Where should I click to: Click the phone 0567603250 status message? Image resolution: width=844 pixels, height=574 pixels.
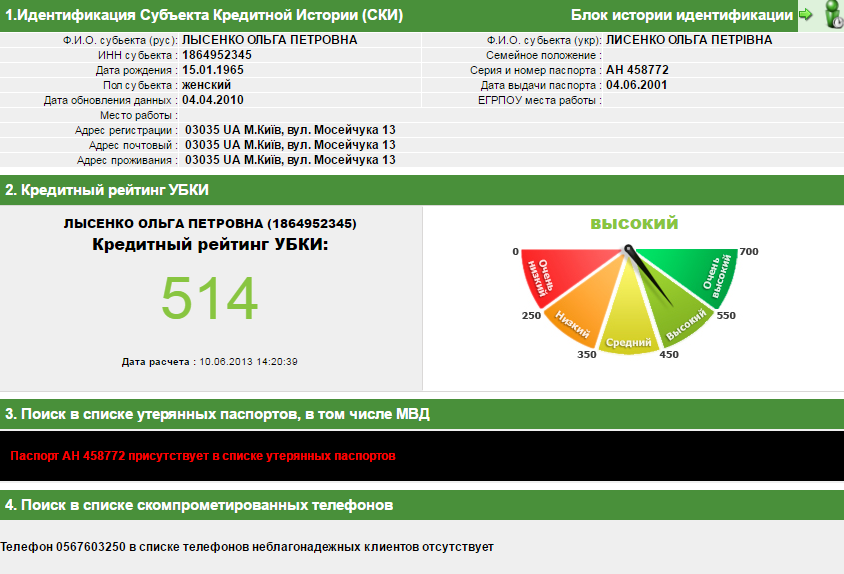click(x=247, y=547)
